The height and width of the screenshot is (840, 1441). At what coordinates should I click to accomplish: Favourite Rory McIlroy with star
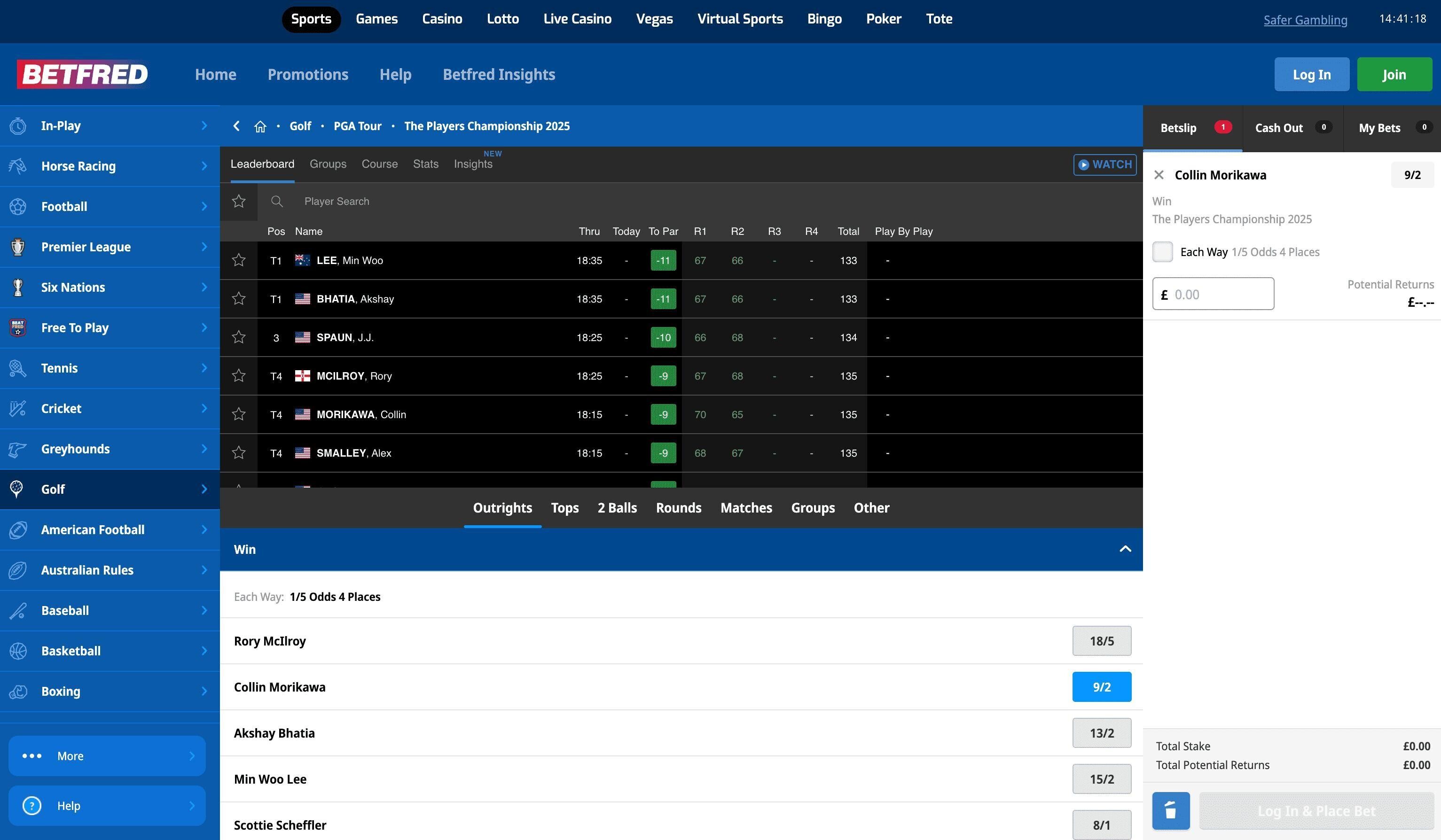[238, 376]
